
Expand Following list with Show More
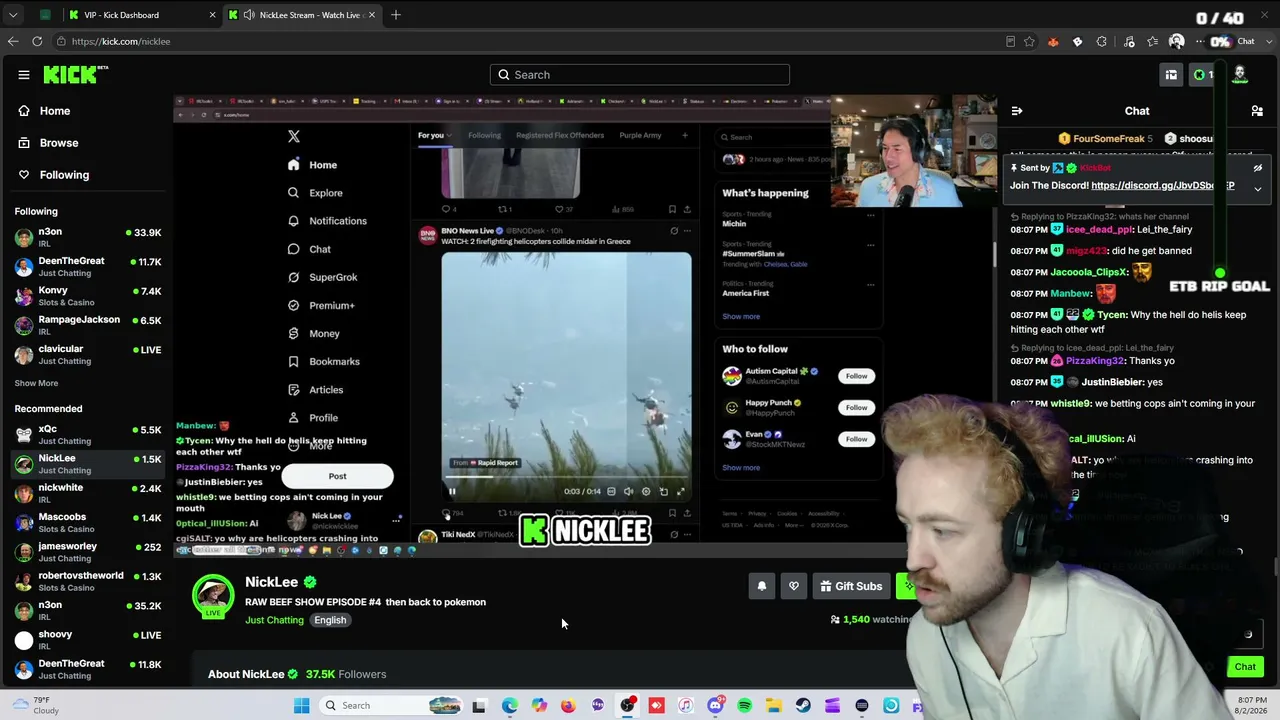(36, 383)
